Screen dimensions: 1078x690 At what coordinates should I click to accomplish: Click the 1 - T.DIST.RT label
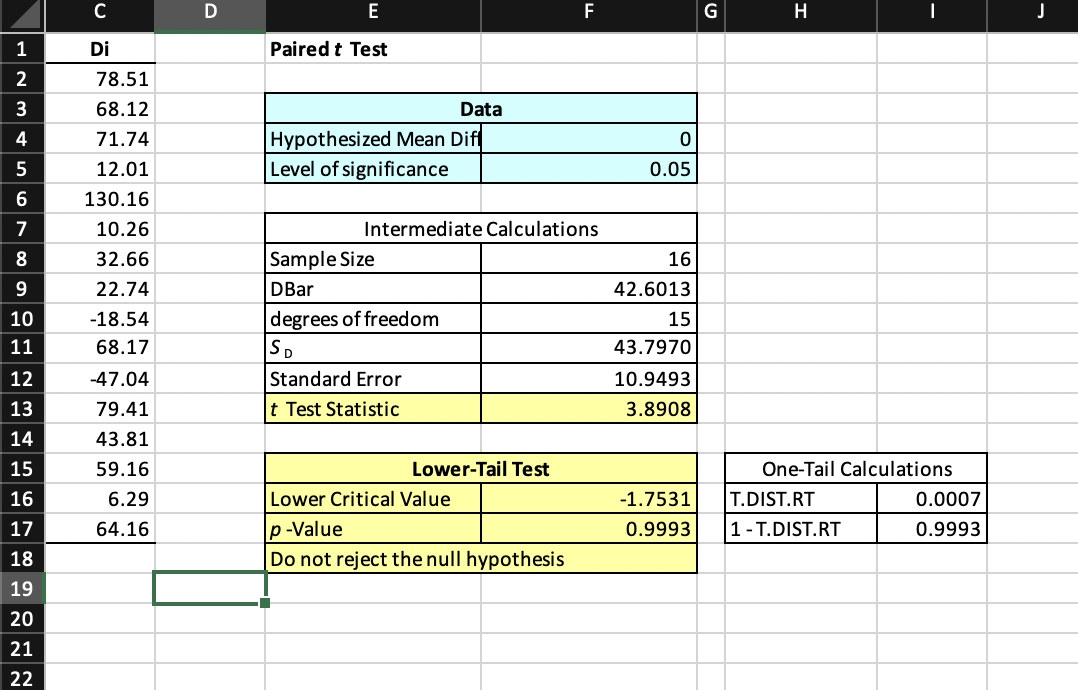coord(801,528)
